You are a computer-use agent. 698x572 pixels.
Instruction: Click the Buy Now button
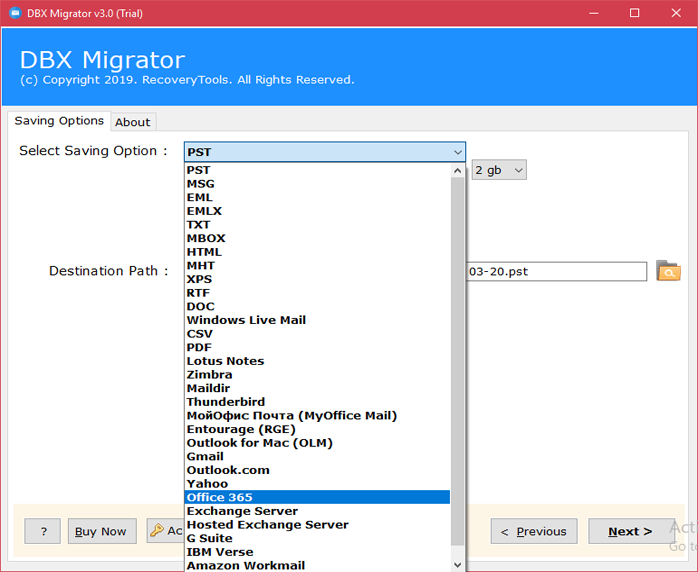point(102,531)
